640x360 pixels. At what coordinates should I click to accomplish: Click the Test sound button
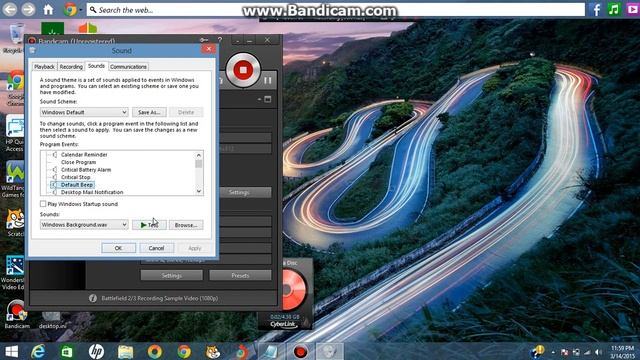tap(149, 225)
